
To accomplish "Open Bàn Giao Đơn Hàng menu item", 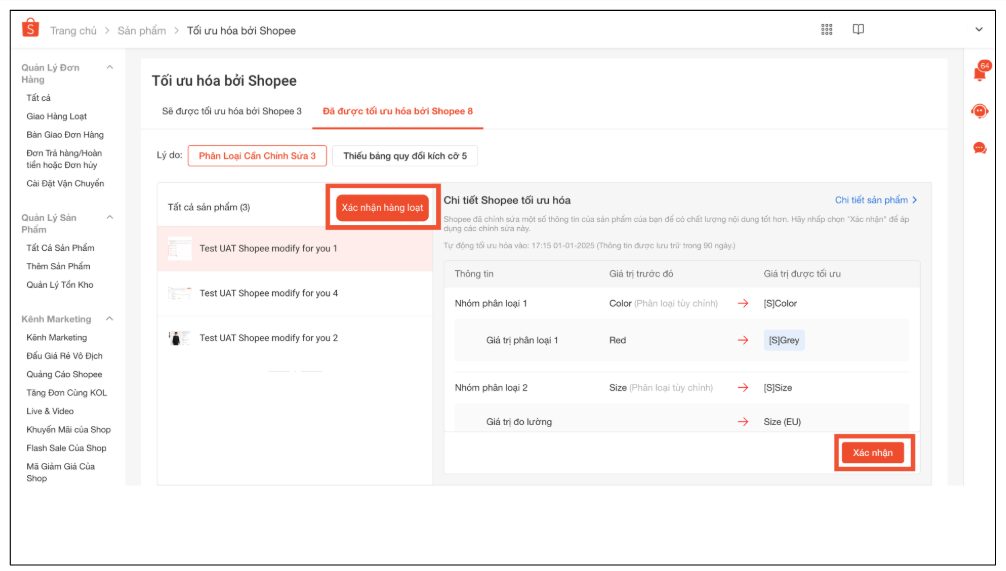I will pyautogui.click(x=65, y=135).
